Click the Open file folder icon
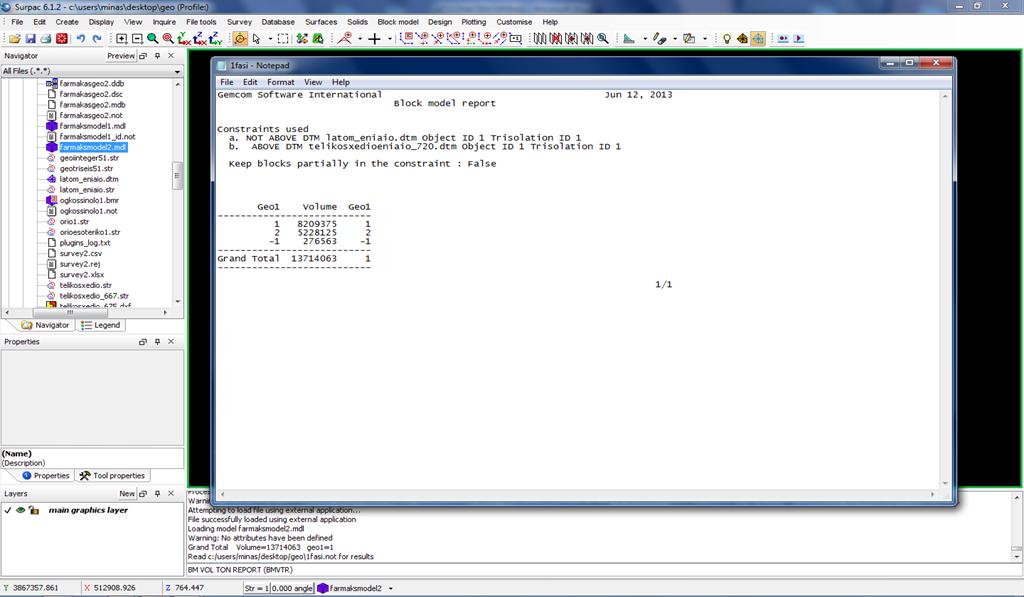 pos(14,39)
